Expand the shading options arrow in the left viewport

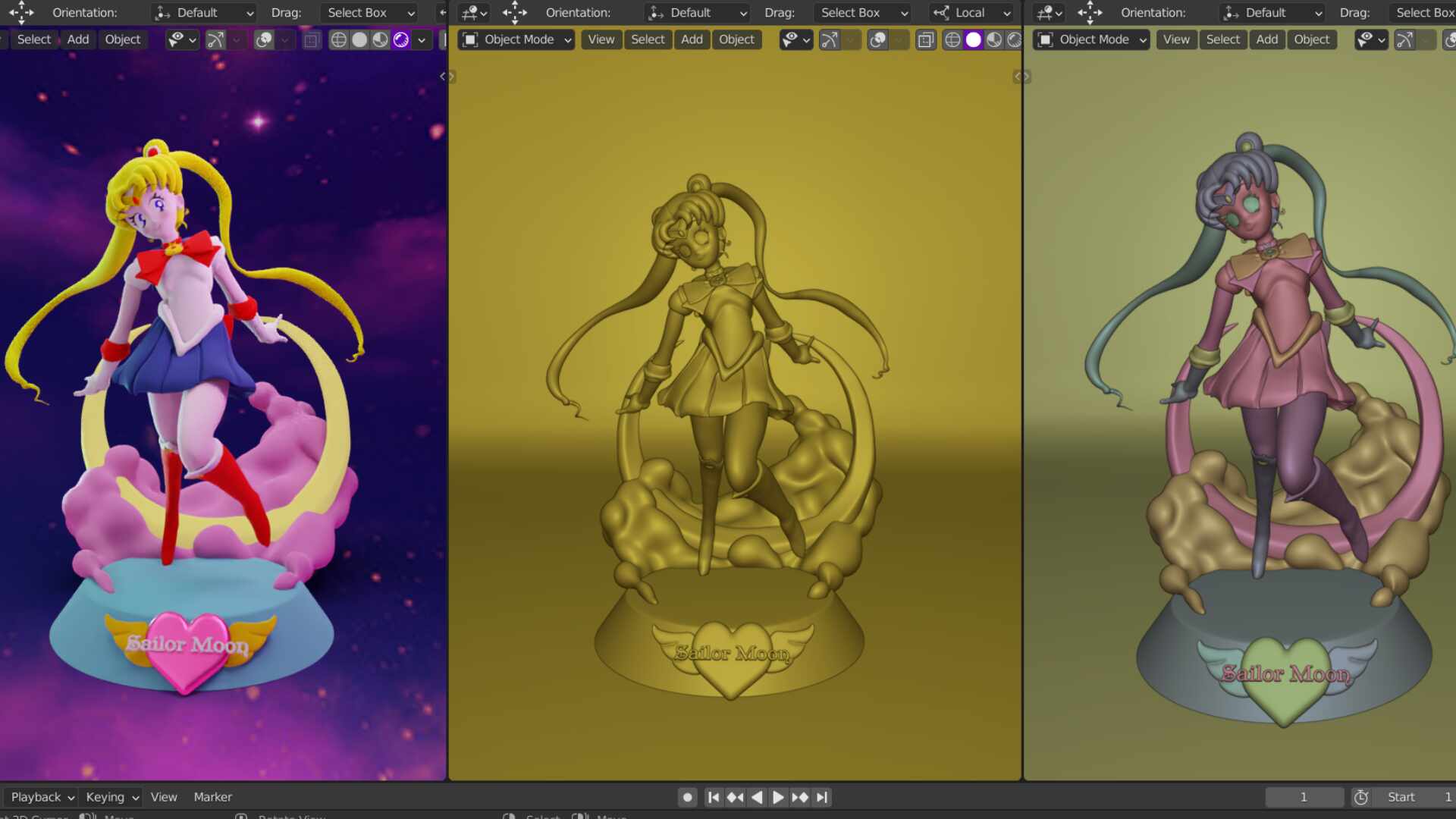[x=422, y=39]
